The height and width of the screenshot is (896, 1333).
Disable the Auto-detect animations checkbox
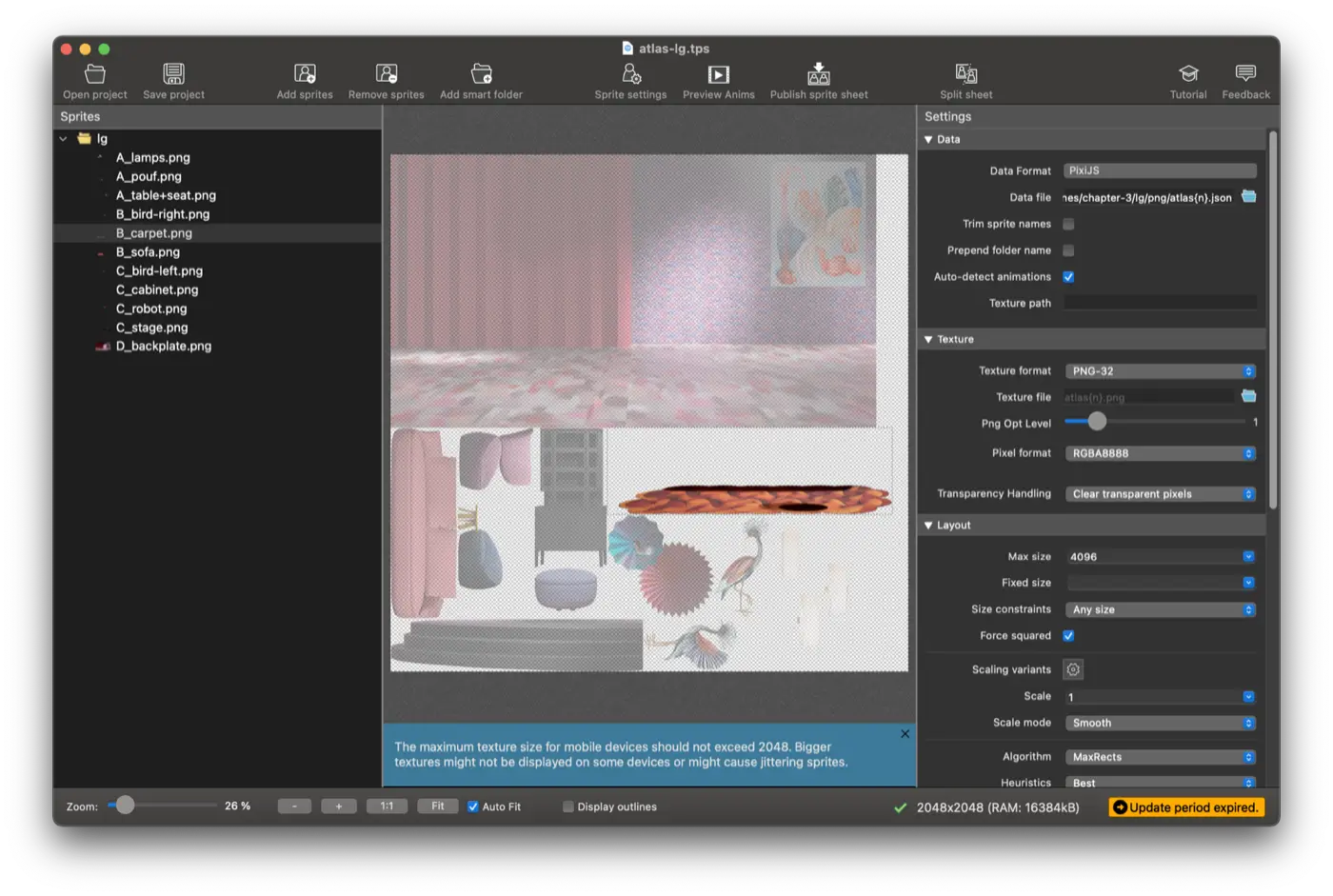pyautogui.click(x=1068, y=277)
